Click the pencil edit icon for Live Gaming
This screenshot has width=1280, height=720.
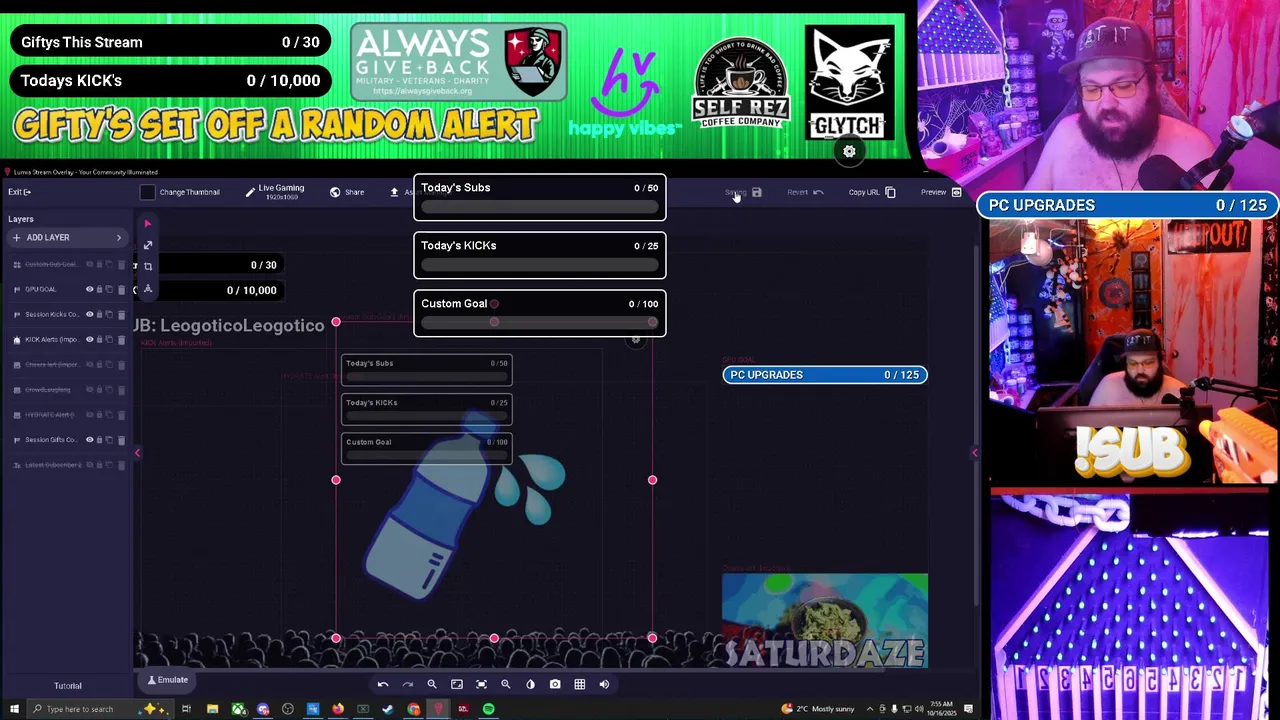point(250,192)
